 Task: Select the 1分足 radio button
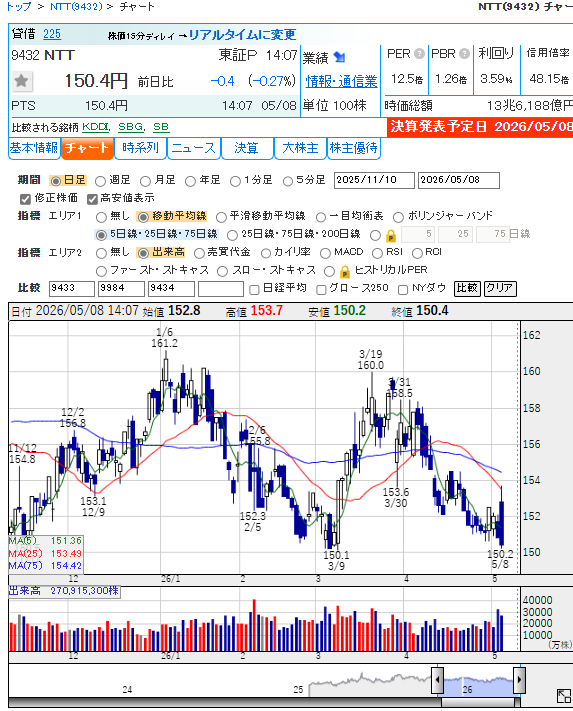[235, 181]
